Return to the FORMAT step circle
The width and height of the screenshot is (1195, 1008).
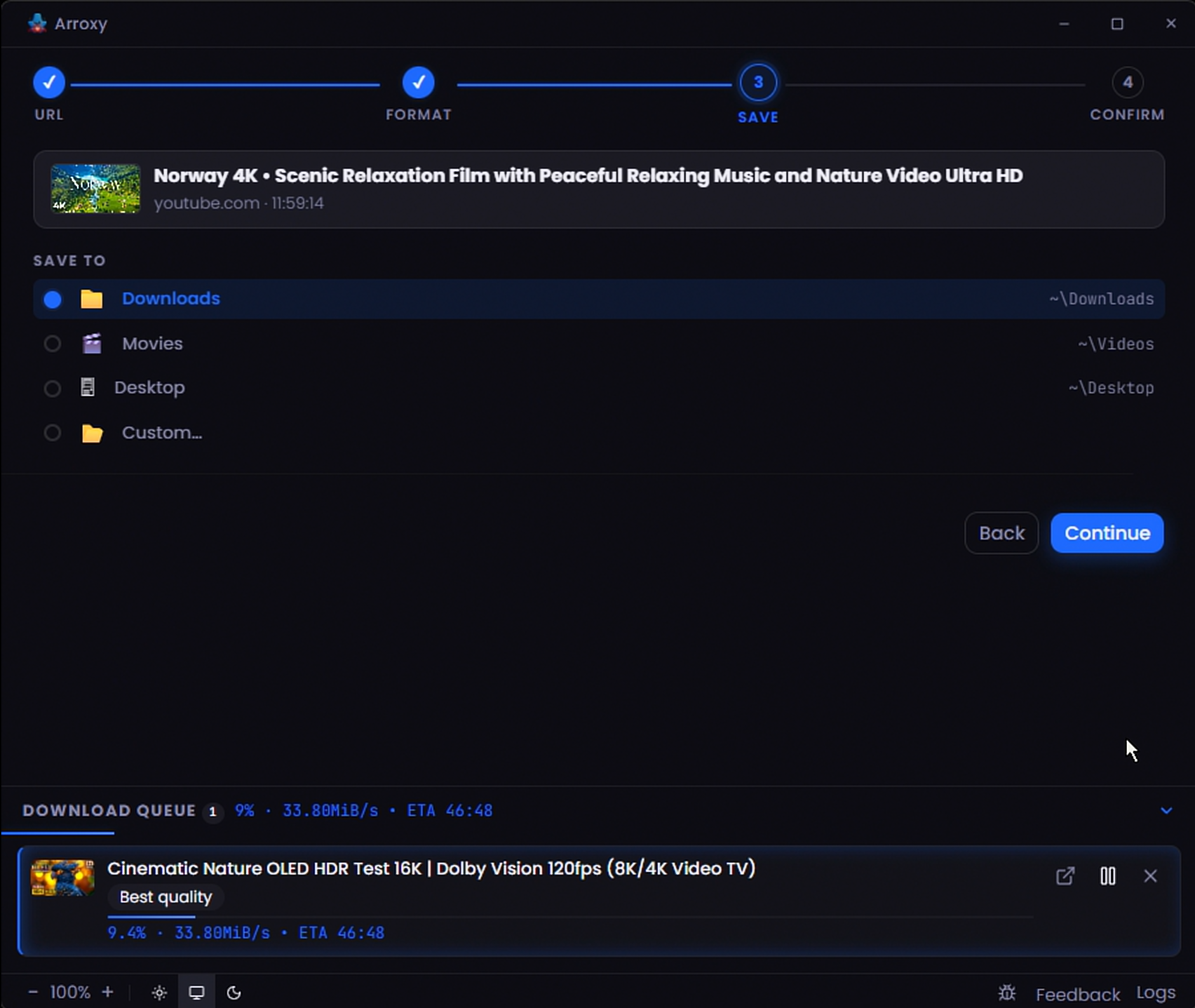419,83
